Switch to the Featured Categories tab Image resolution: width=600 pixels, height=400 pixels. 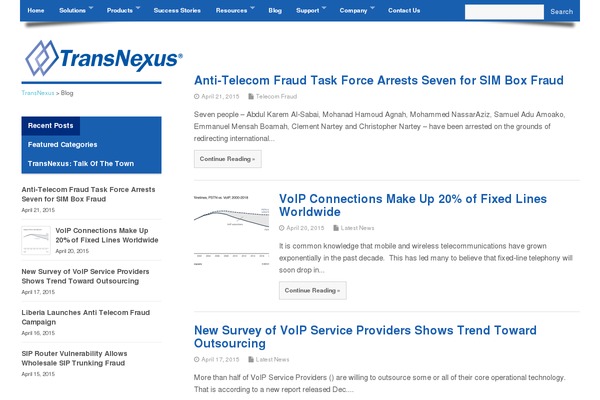[62, 145]
